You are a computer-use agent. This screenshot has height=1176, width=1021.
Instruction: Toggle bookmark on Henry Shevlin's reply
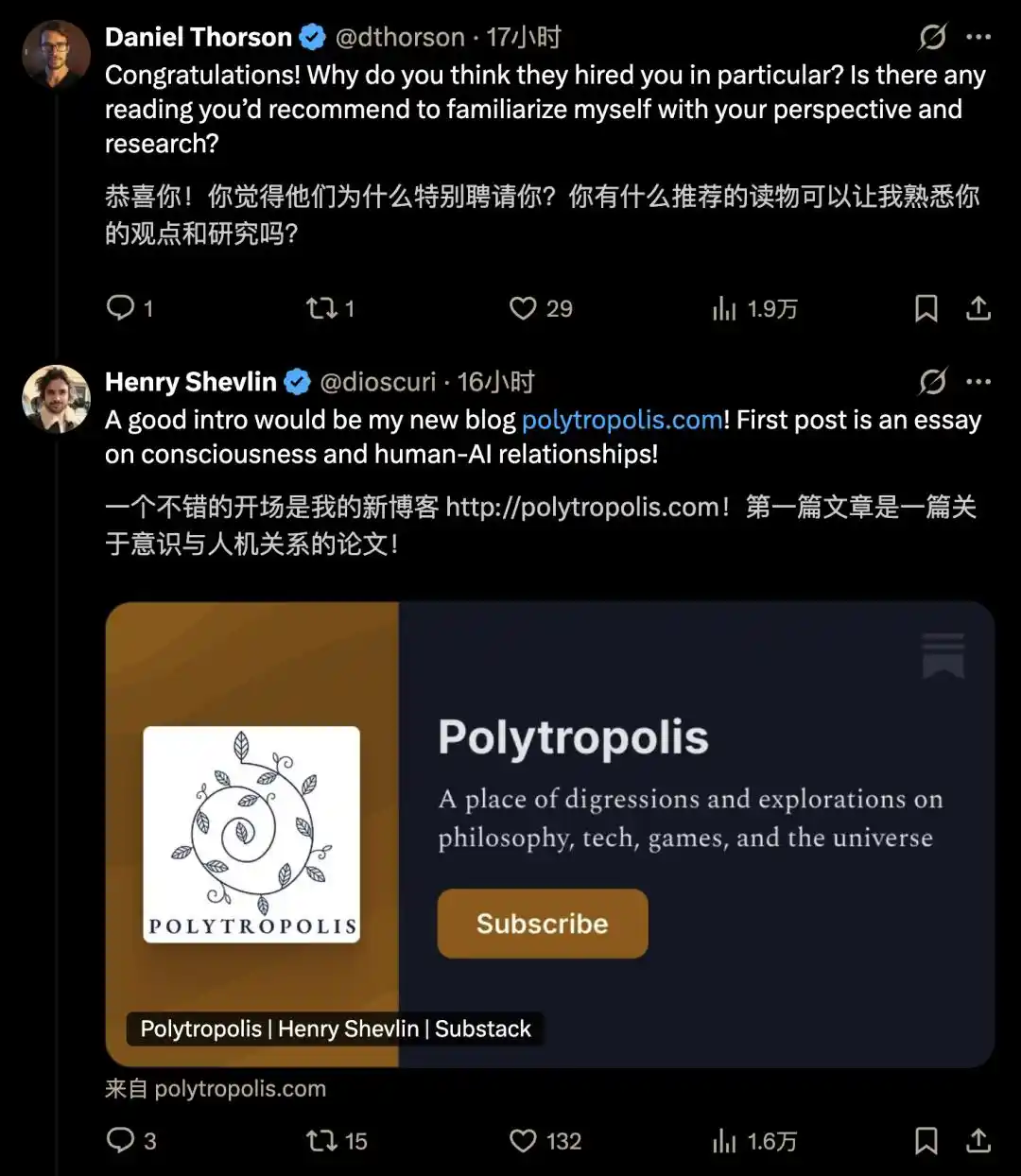tap(926, 1141)
